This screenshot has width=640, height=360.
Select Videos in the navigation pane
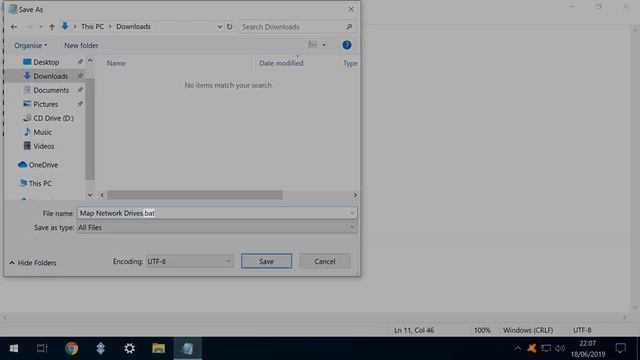tap(43, 146)
